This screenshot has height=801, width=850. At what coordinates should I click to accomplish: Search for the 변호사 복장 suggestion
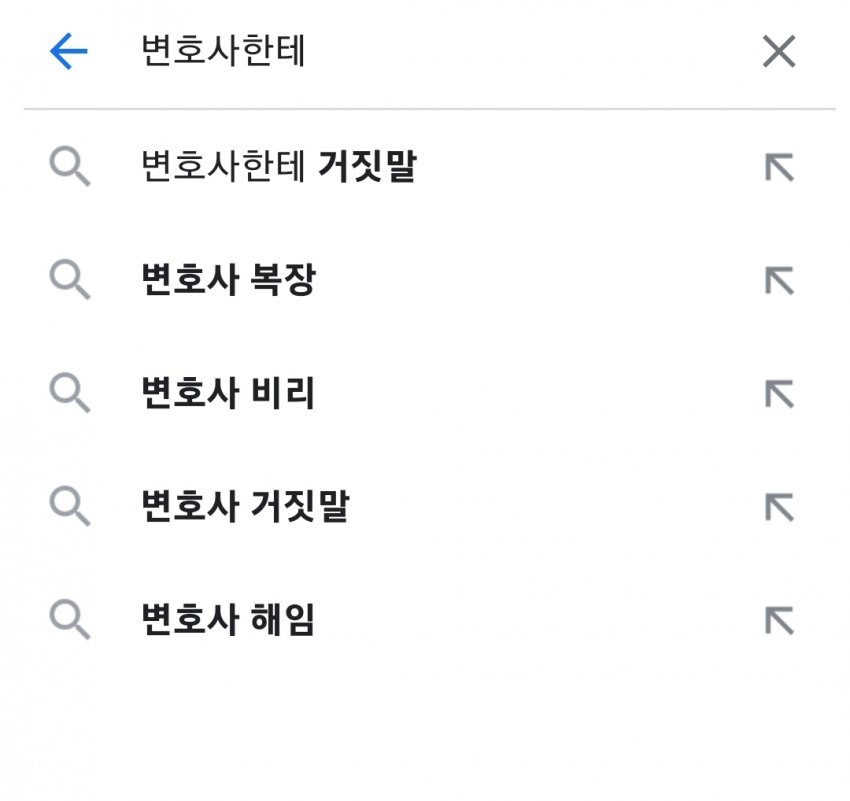tap(229, 281)
